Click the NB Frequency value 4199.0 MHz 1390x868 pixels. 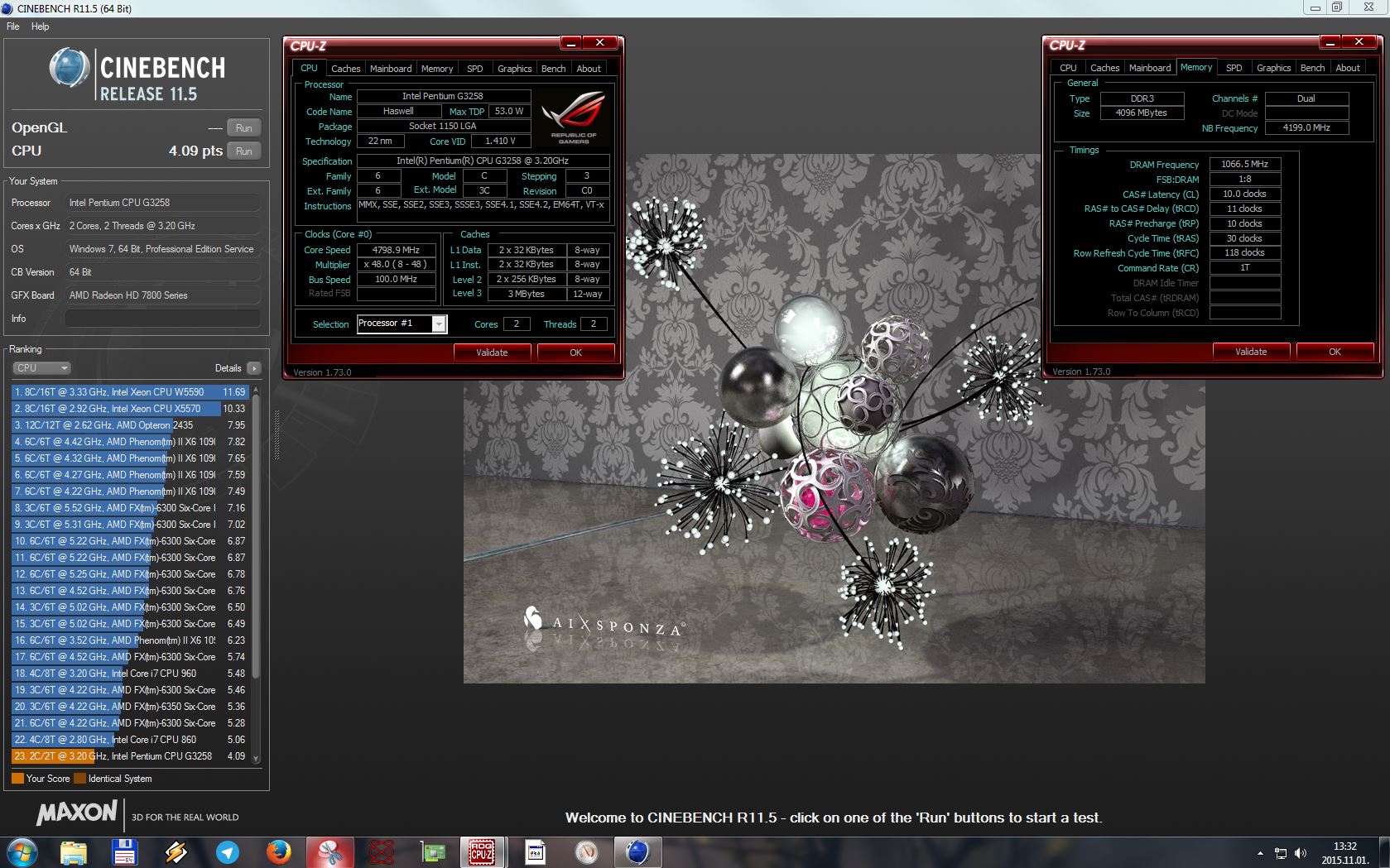tap(1306, 127)
